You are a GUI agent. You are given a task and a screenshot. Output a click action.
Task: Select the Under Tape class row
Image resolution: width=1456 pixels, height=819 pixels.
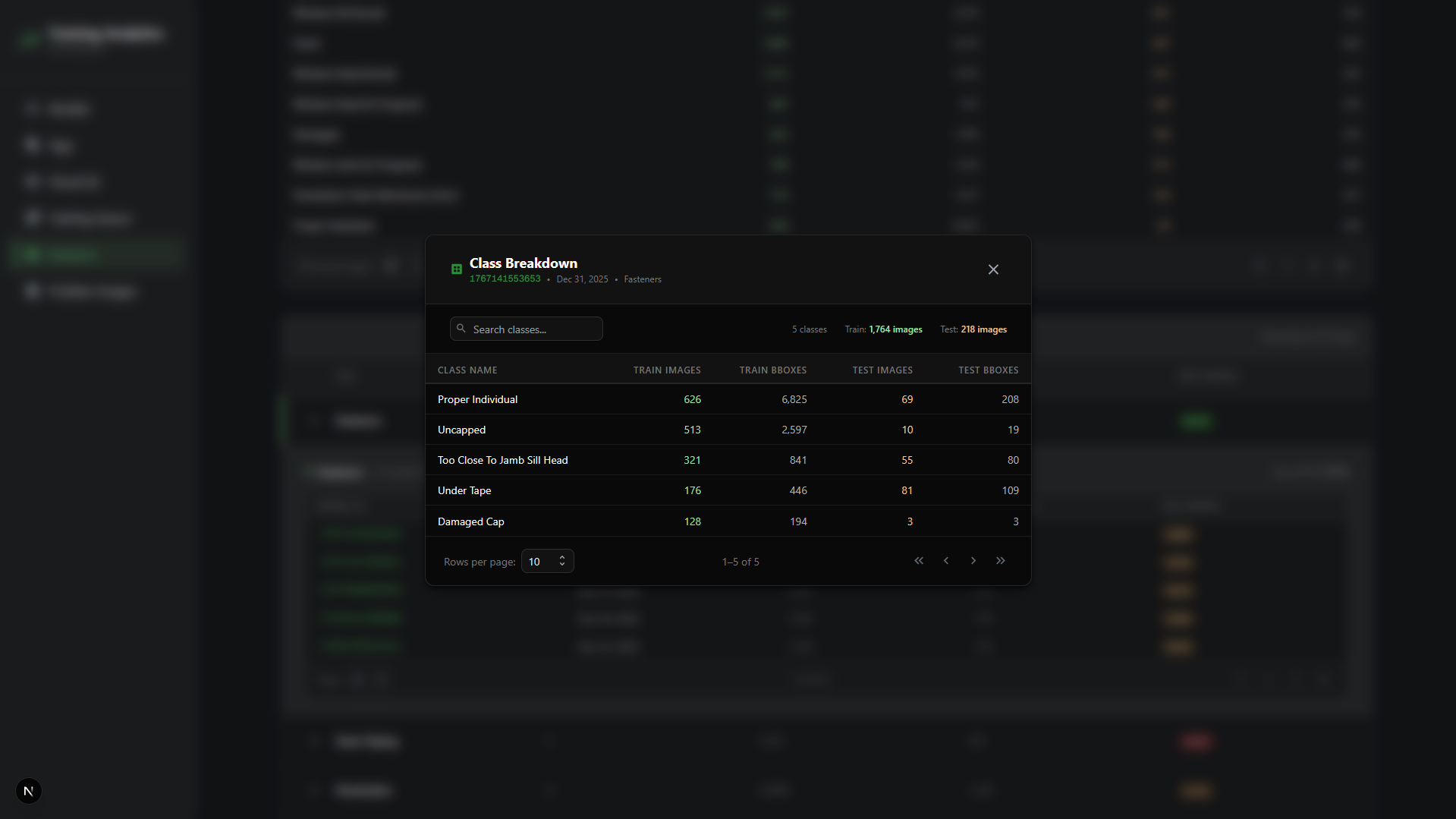click(728, 490)
